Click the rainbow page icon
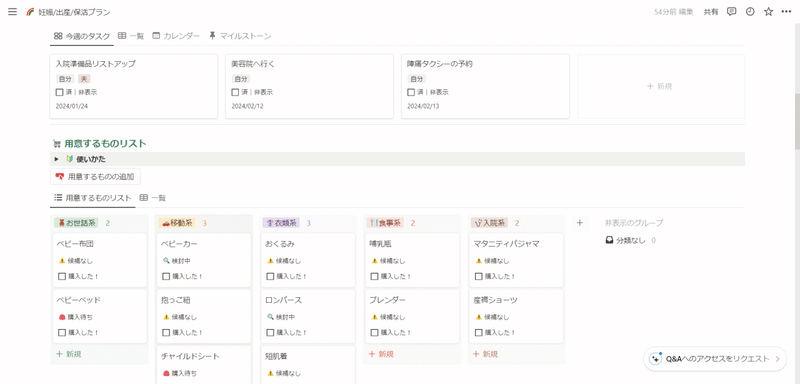800x384 pixels. coord(30,12)
